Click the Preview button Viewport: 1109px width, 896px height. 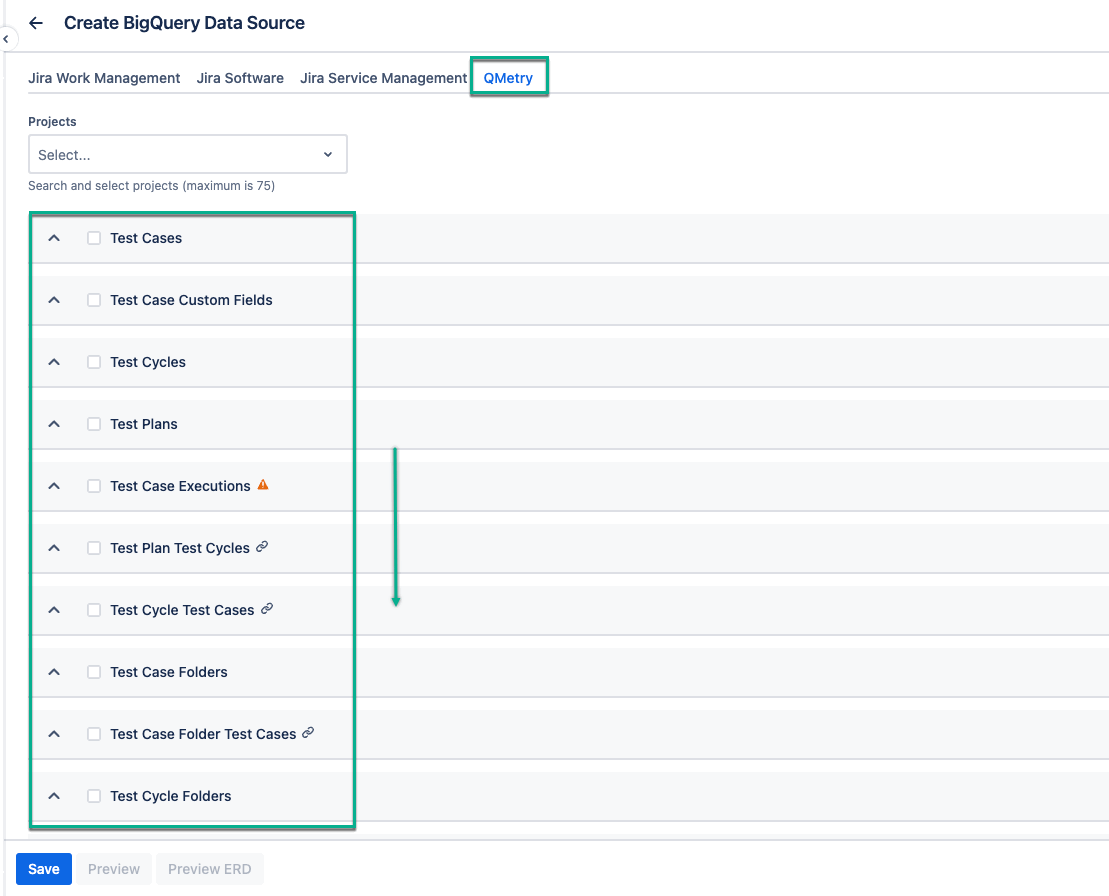coord(113,868)
